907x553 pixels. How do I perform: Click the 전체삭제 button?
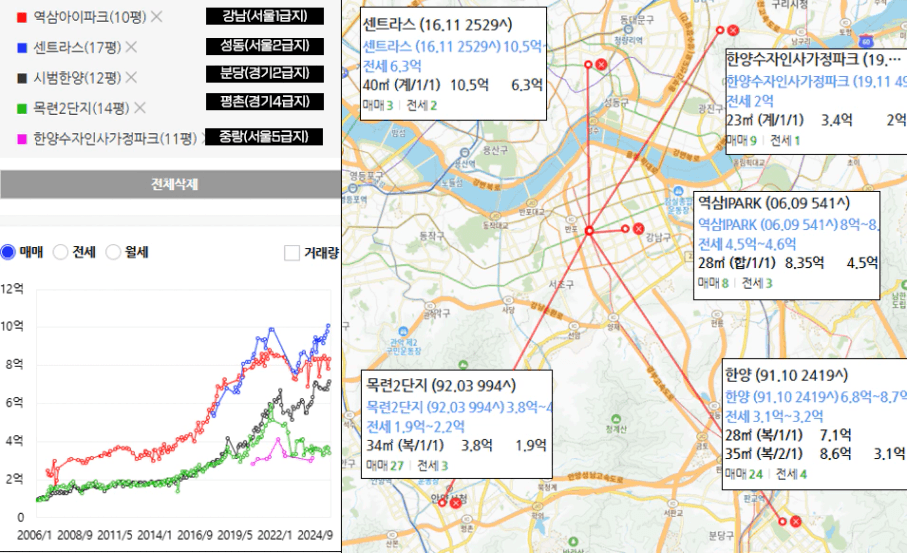171,184
